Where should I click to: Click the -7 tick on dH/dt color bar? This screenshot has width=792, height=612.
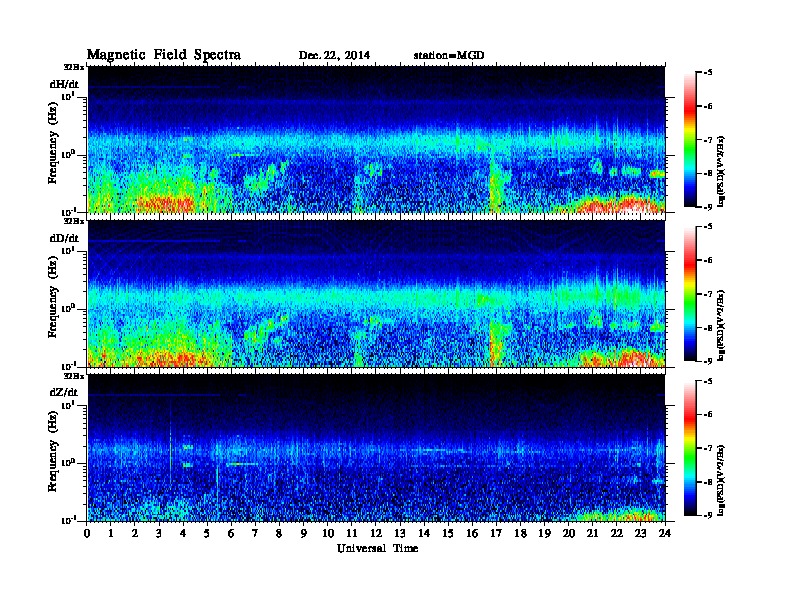point(708,140)
